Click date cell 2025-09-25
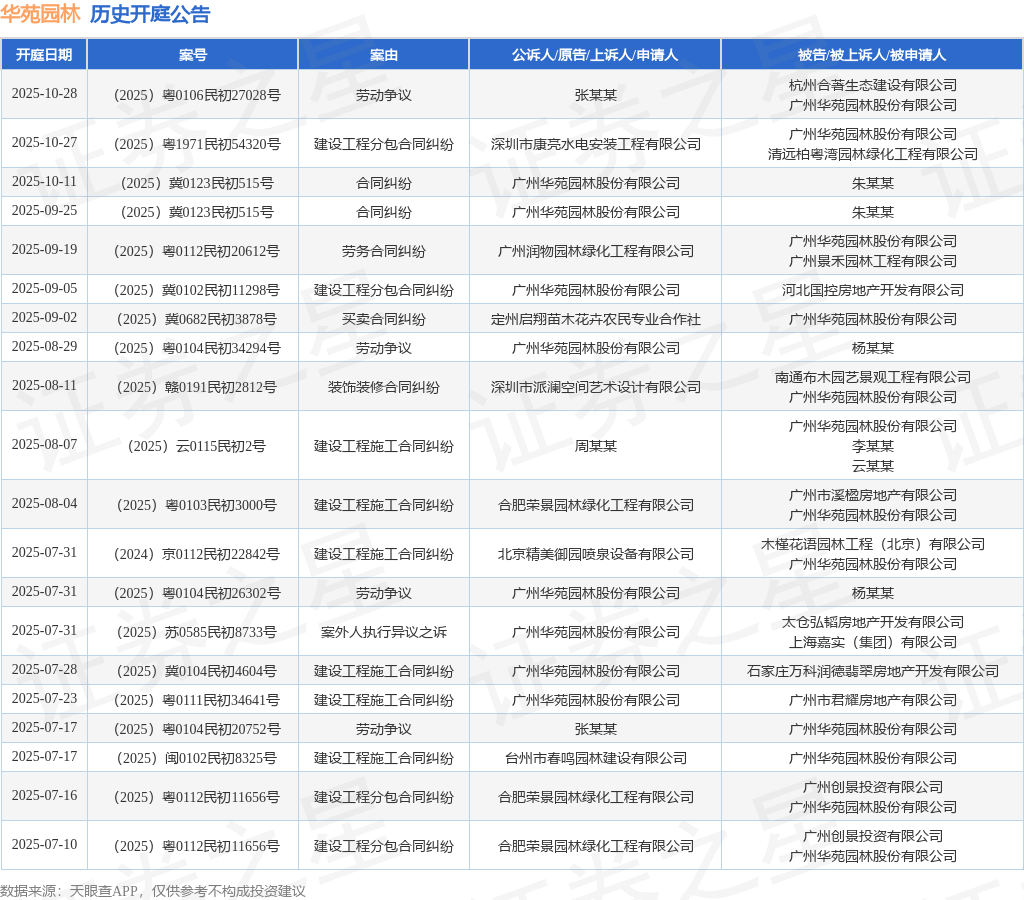This screenshot has height=900, width=1024. (44, 210)
